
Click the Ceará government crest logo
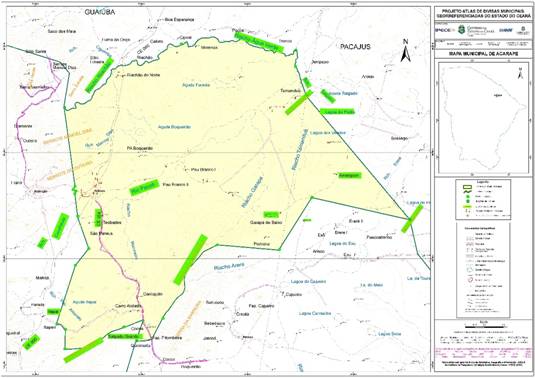[x=461, y=30]
